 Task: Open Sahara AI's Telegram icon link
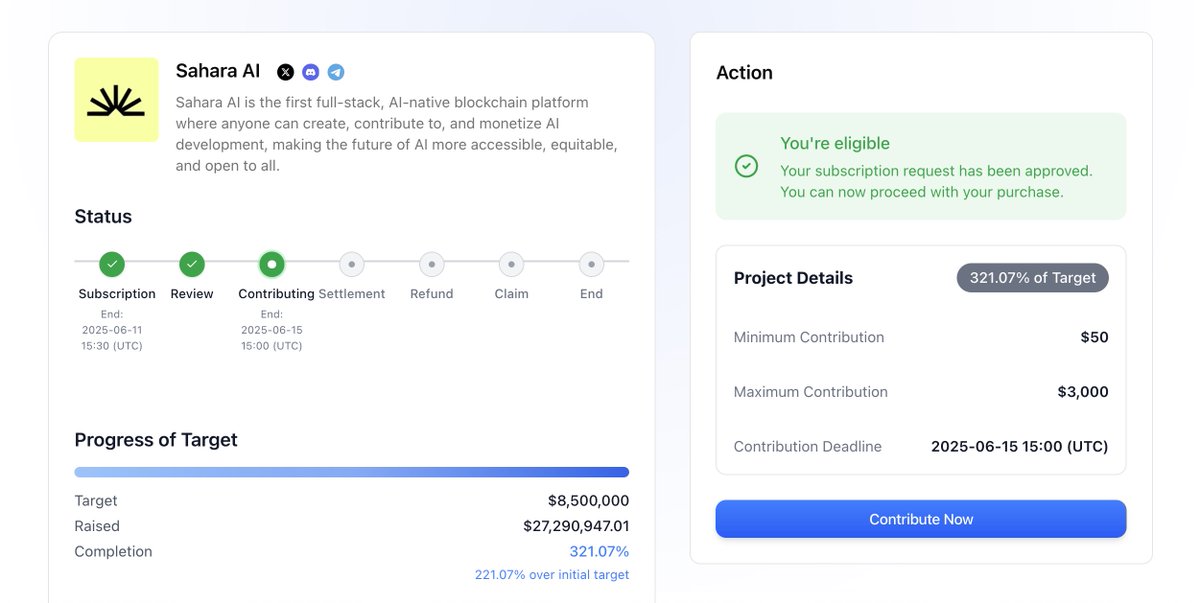(336, 72)
